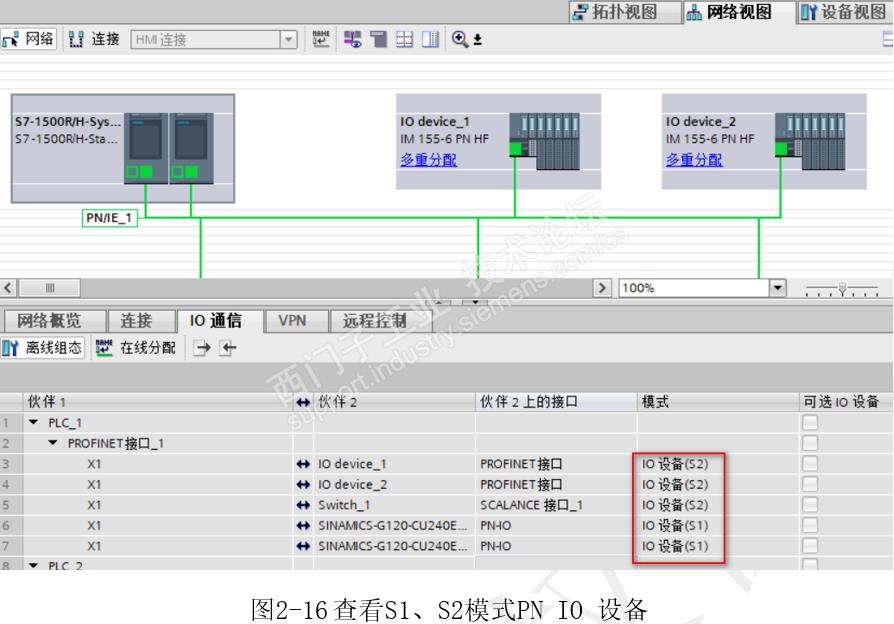Select the IO device_2 module image
This screenshot has height=624, width=894.
click(x=810, y=141)
